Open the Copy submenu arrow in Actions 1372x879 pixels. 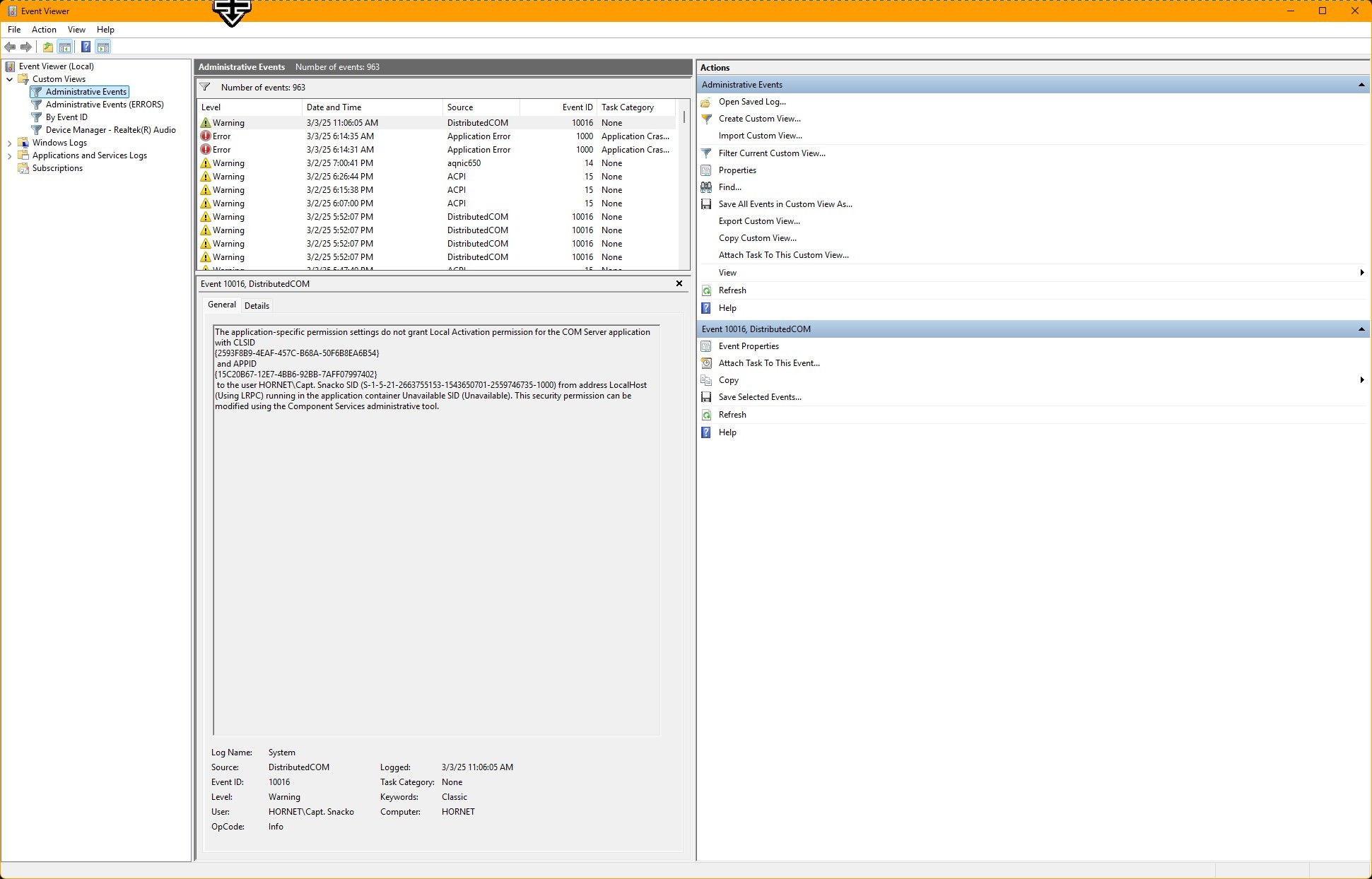[x=1362, y=380]
